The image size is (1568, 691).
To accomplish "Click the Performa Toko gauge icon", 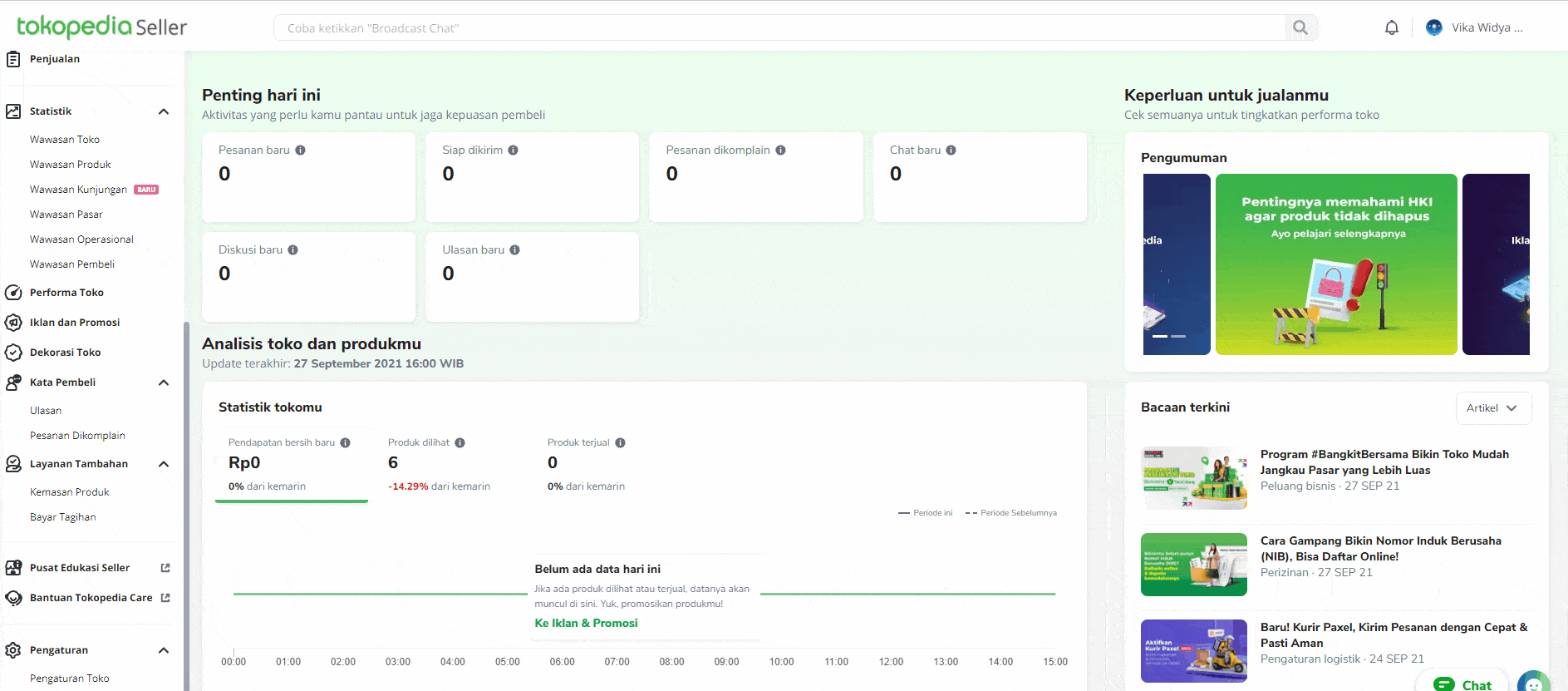I will point(13,293).
